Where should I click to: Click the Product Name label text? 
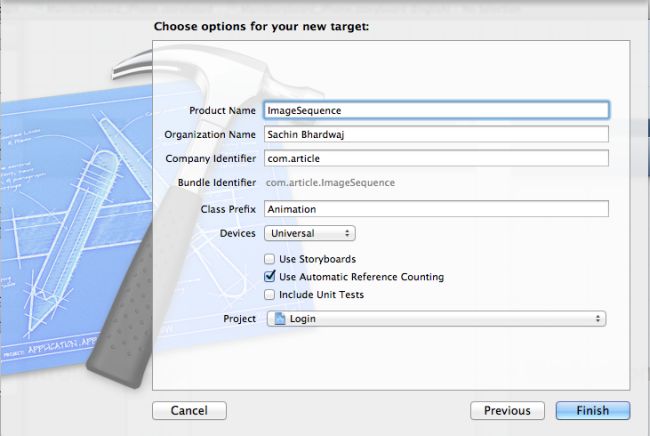click(222, 110)
